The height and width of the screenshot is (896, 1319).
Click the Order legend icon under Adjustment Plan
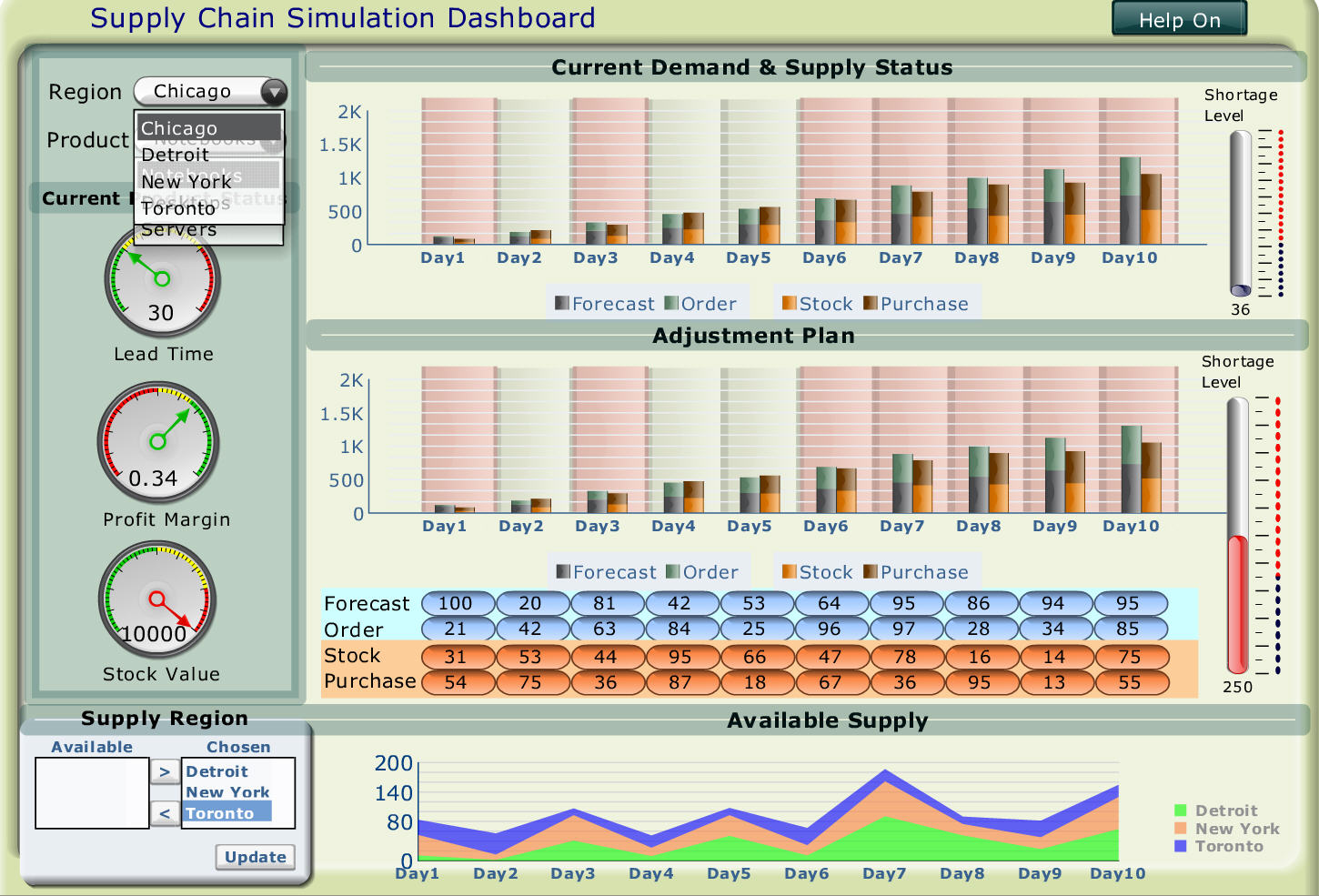pos(672,571)
